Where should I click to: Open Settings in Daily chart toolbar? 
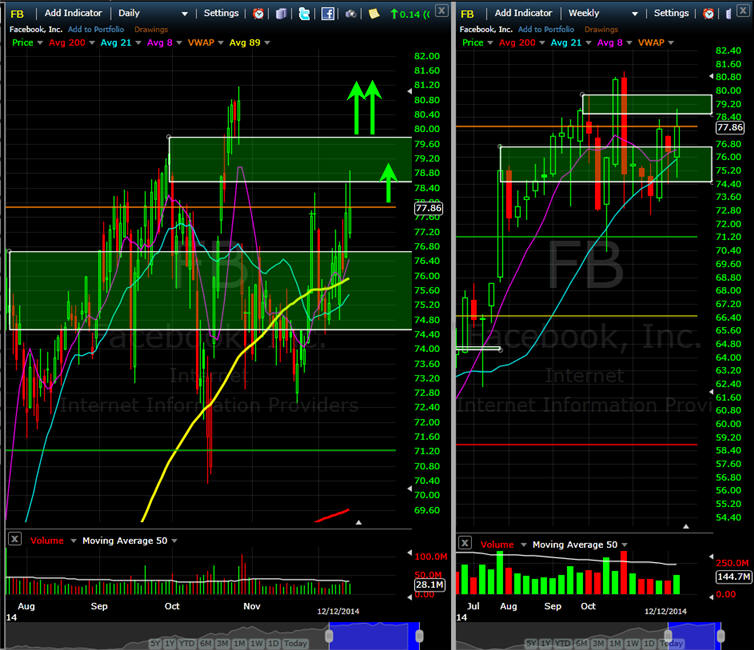[x=221, y=13]
